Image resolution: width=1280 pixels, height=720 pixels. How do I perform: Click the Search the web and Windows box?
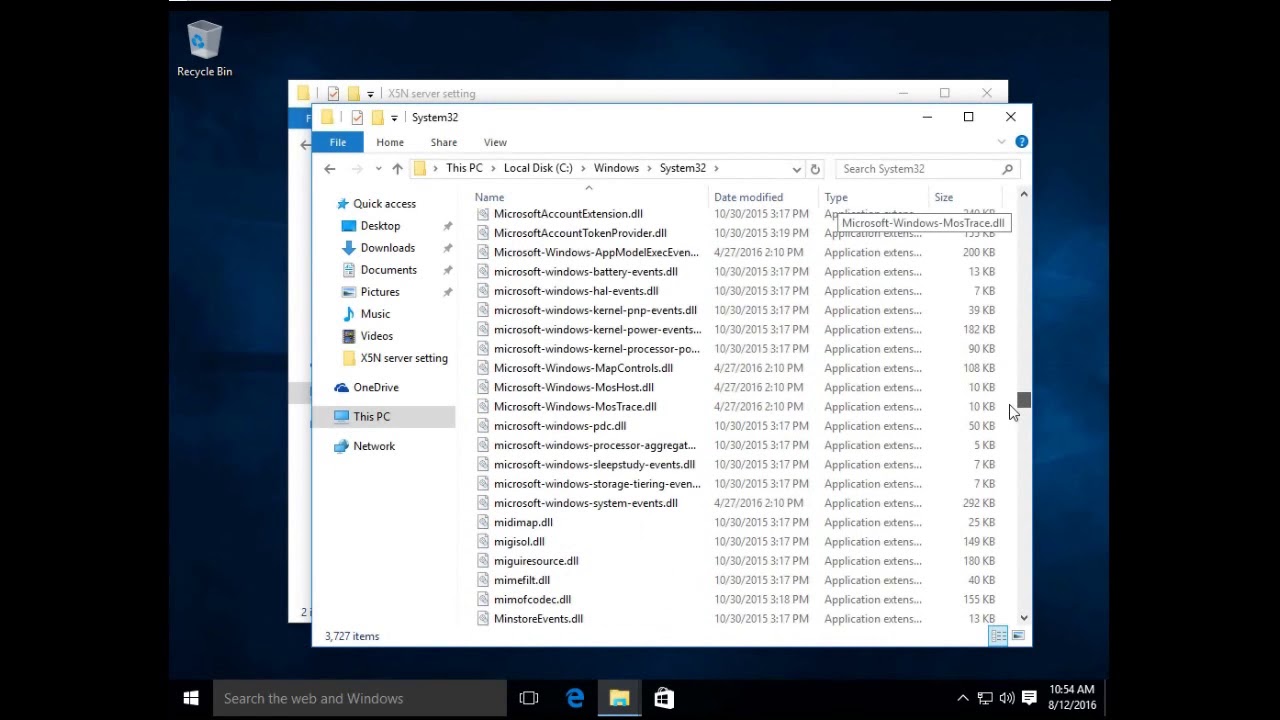pos(360,698)
